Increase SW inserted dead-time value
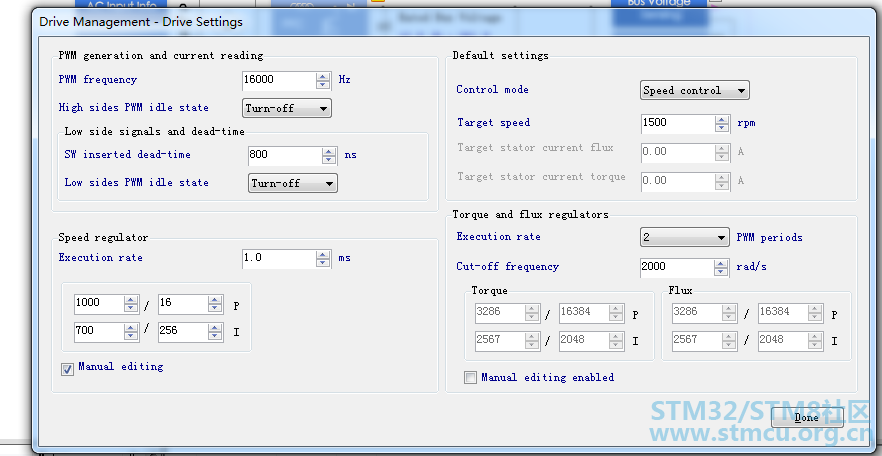 (x=330, y=152)
